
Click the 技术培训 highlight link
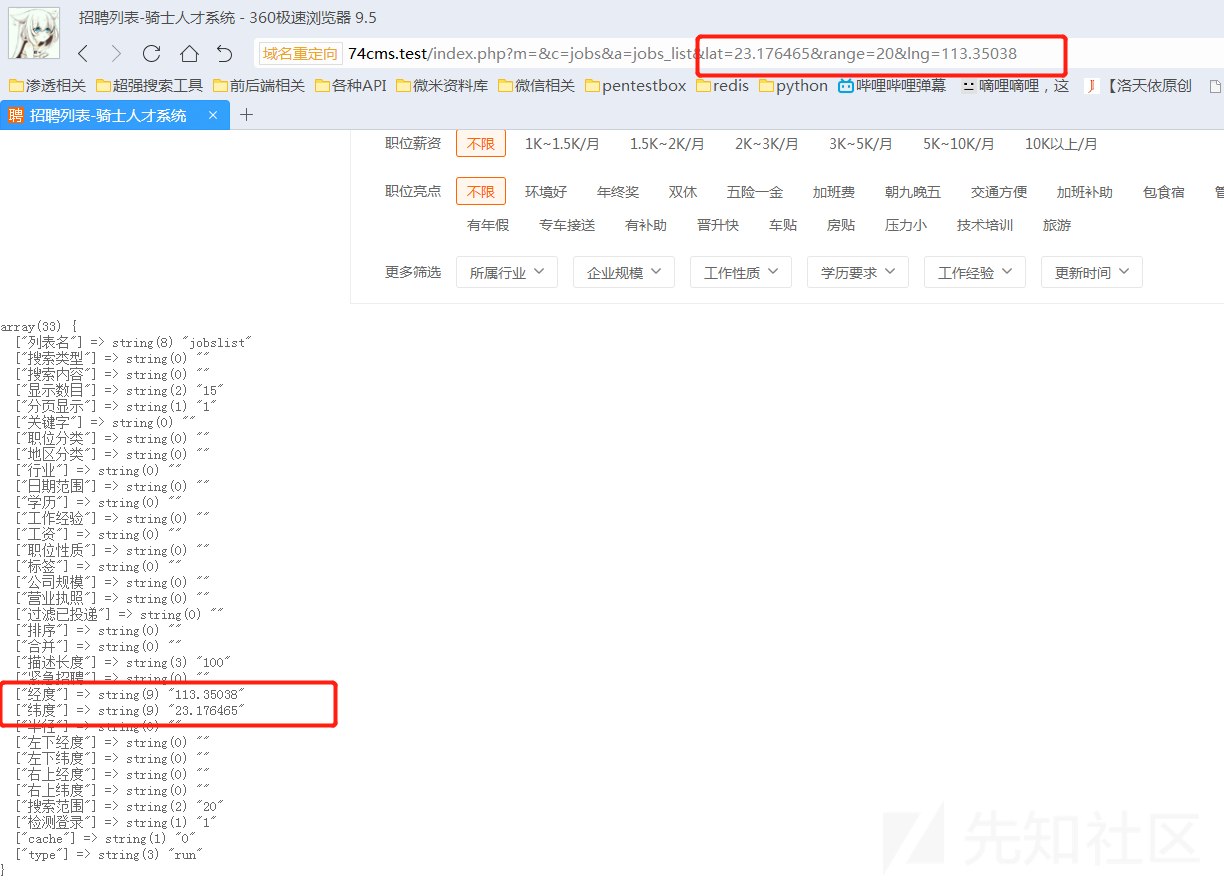point(985,225)
